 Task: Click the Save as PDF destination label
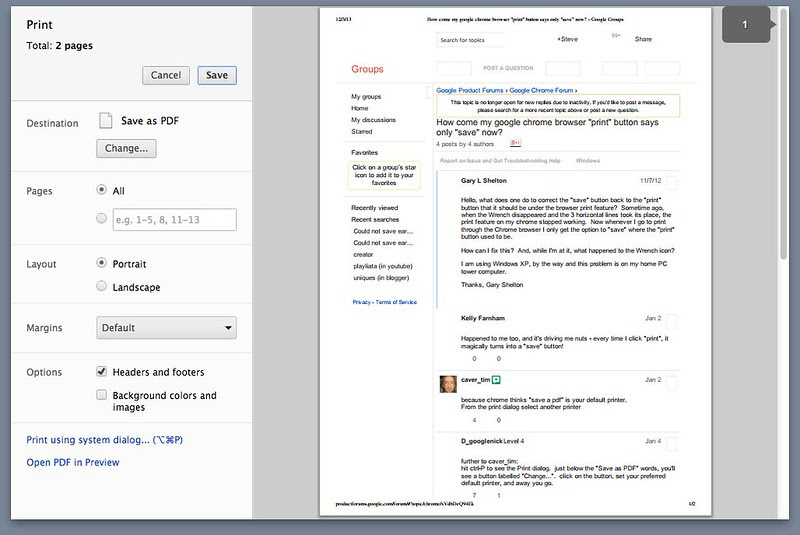point(150,121)
